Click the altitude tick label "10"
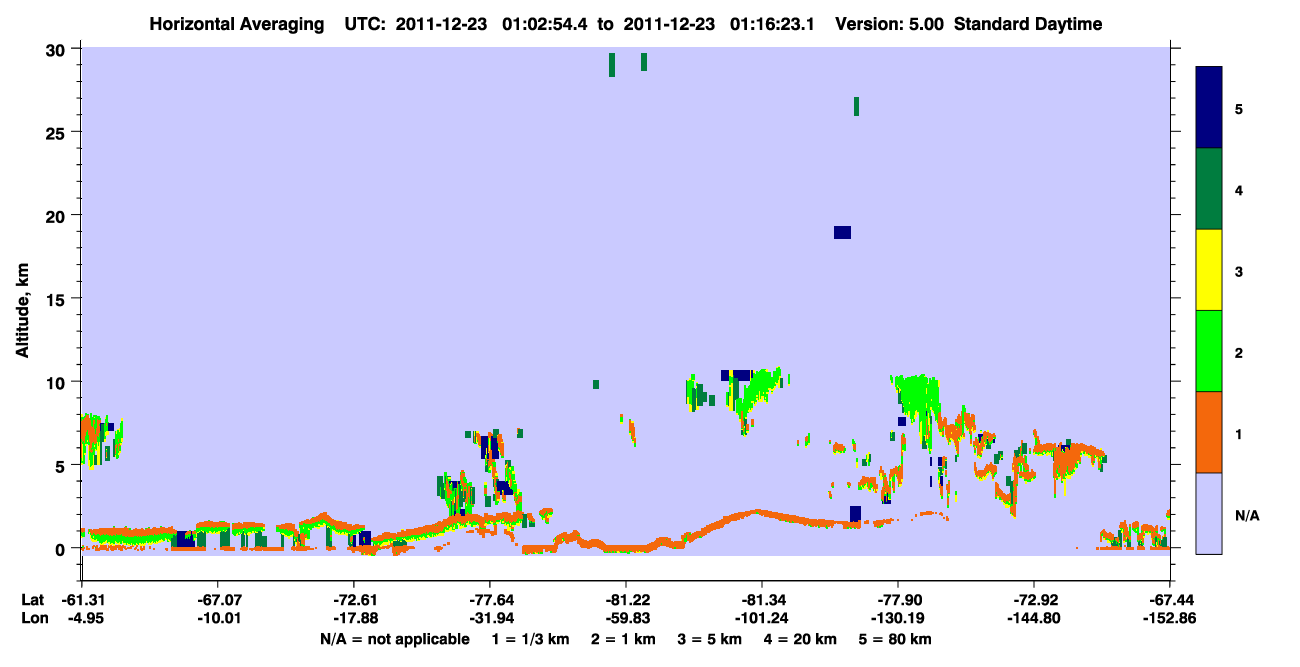 coord(57,382)
